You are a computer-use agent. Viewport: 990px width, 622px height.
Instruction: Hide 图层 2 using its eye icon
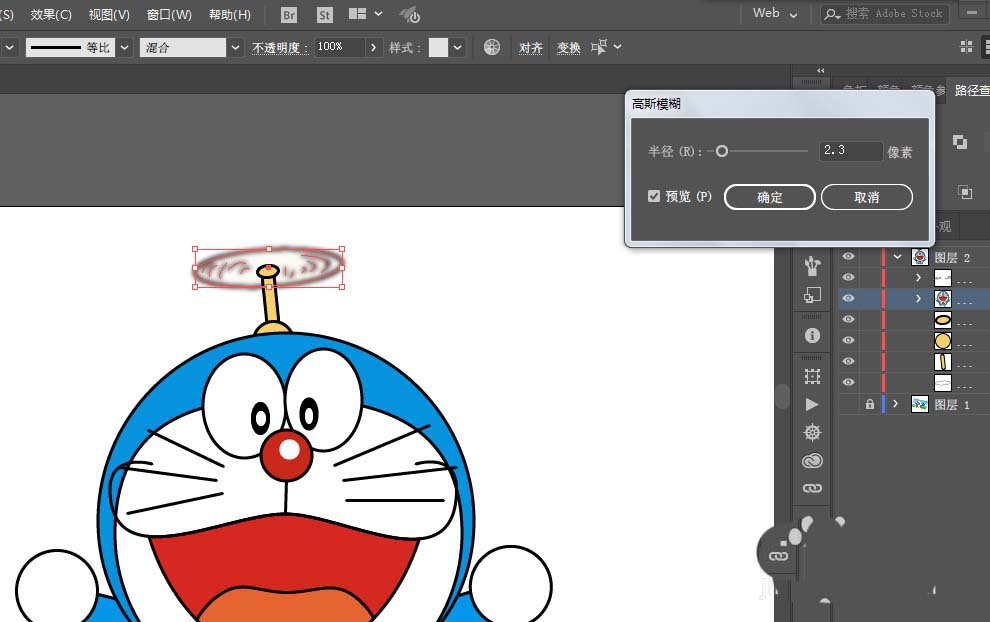click(x=848, y=257)
